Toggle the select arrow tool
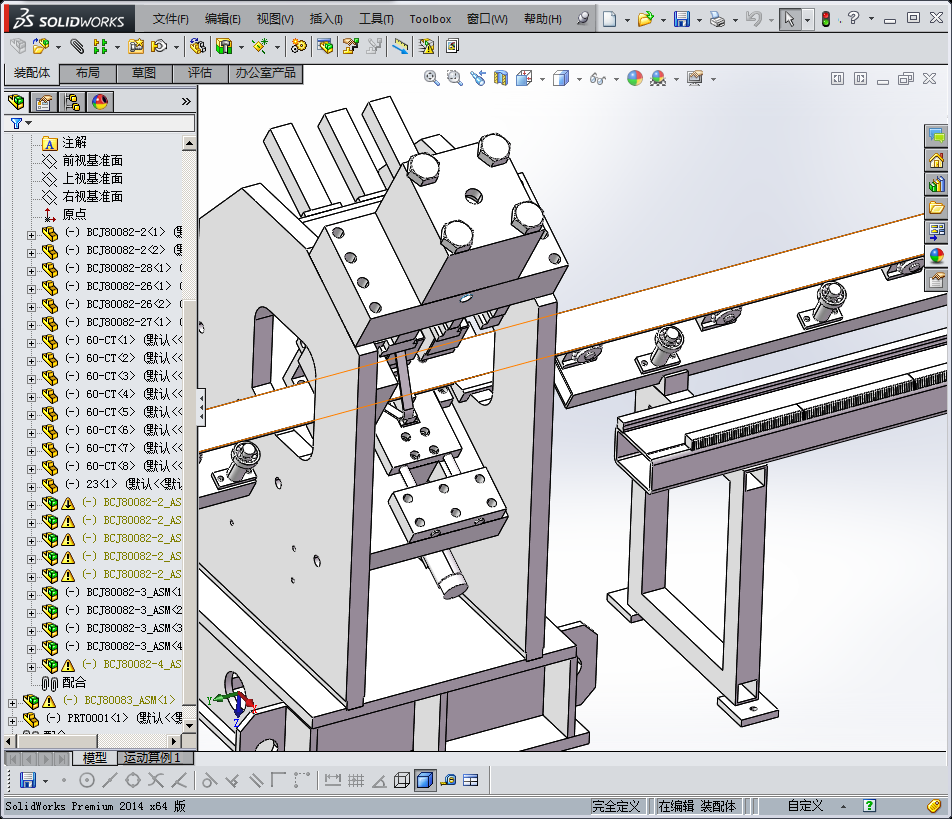 [790, 19]
